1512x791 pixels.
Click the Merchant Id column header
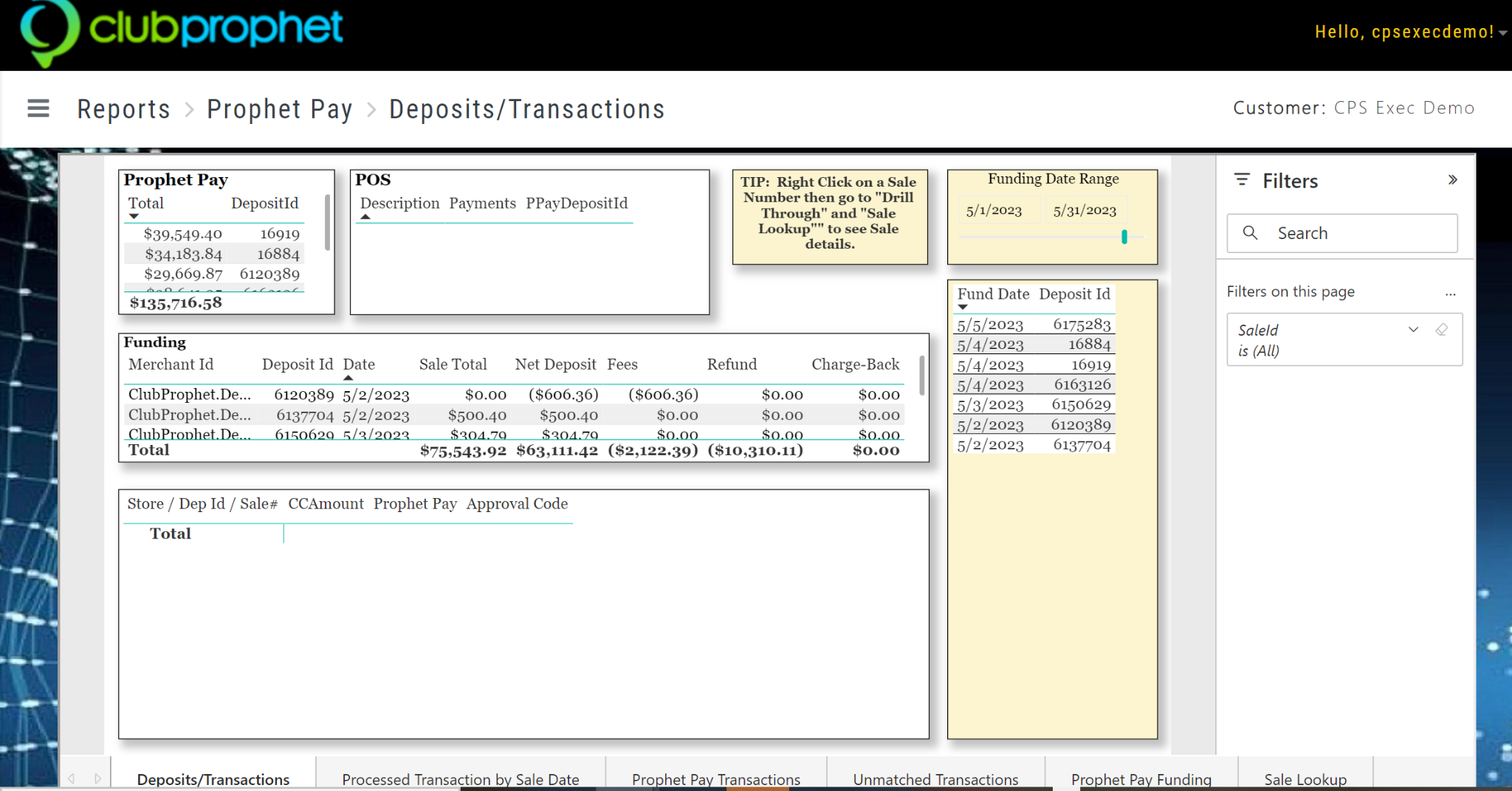pyautogui.click(x=171, y=365)
